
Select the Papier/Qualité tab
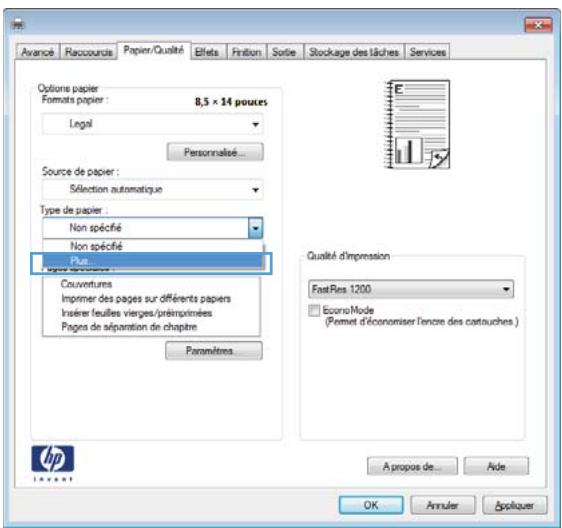tap(154, 51)
